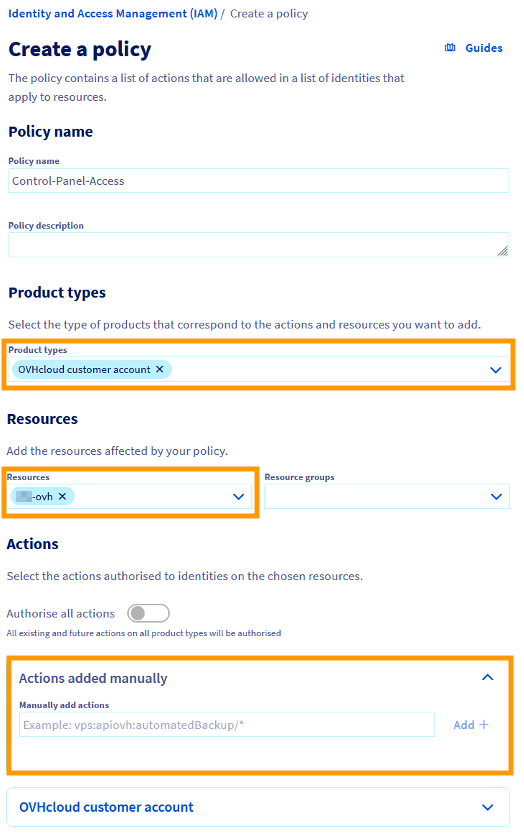Grab the description textarea resize handle
This screenshot has height=837, width=524.
[503, 251]
